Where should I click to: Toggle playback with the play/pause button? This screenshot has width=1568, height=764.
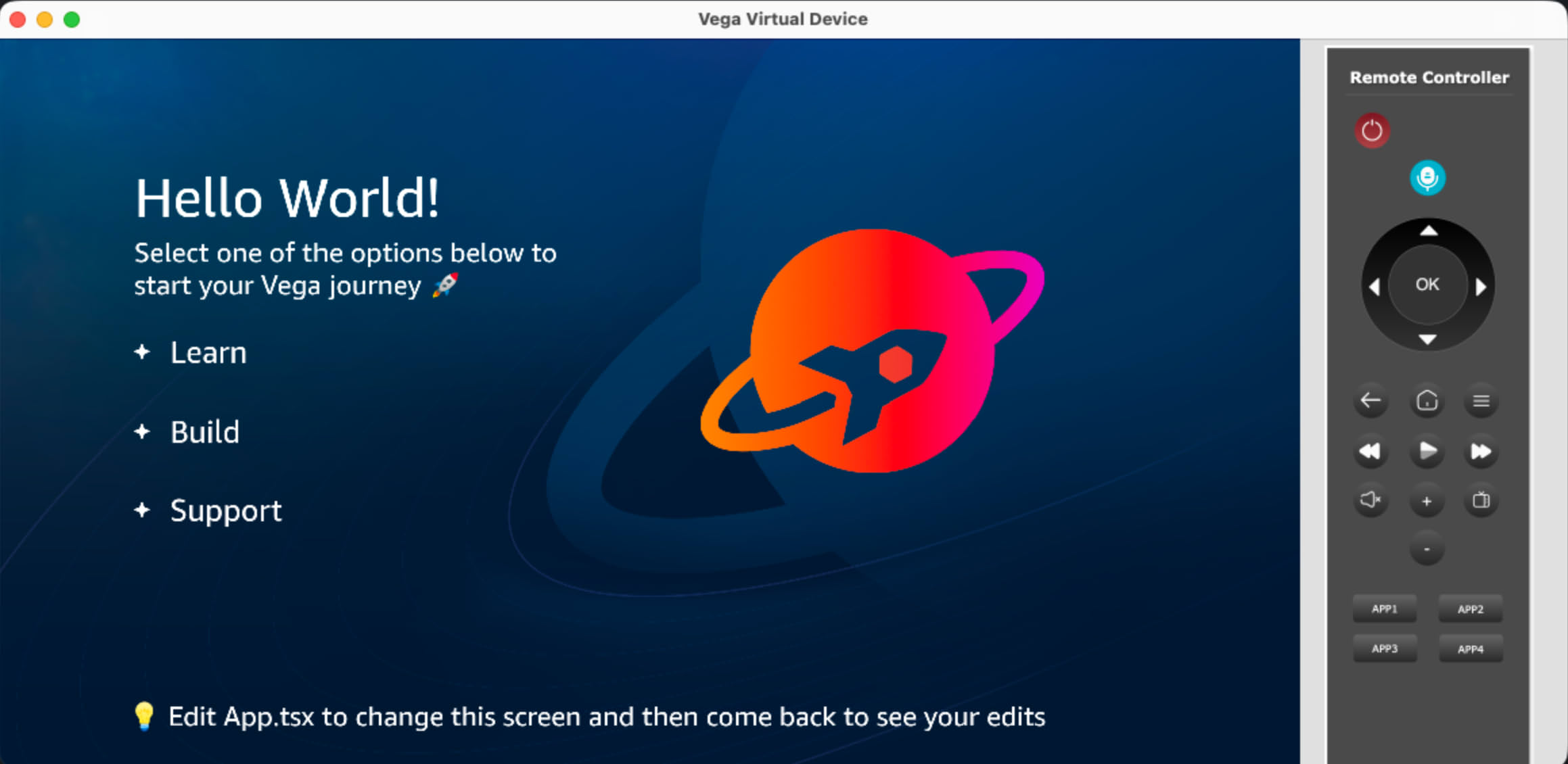pos(1426,452)
